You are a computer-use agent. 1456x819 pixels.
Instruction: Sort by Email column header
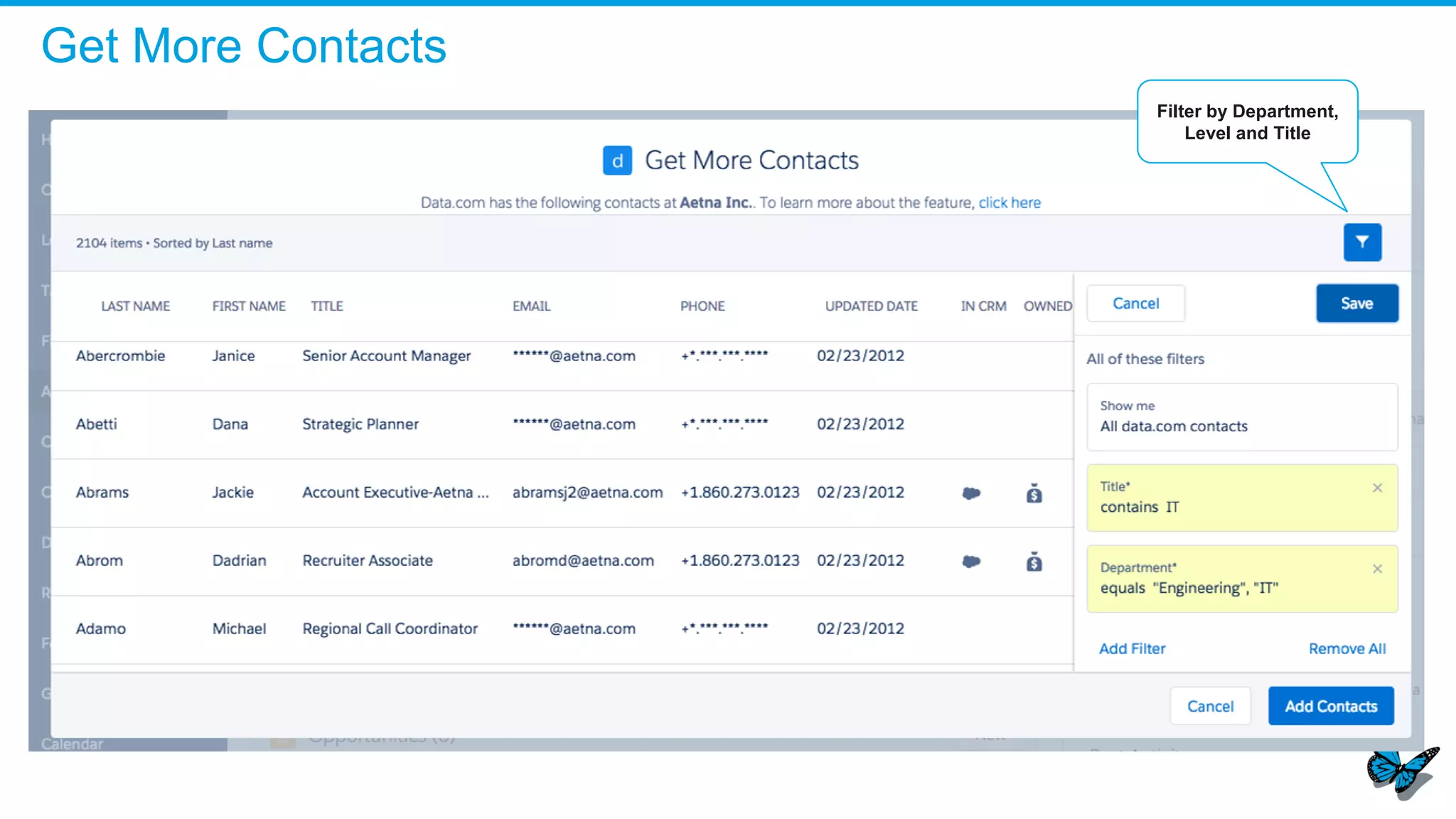coord(532,306)
